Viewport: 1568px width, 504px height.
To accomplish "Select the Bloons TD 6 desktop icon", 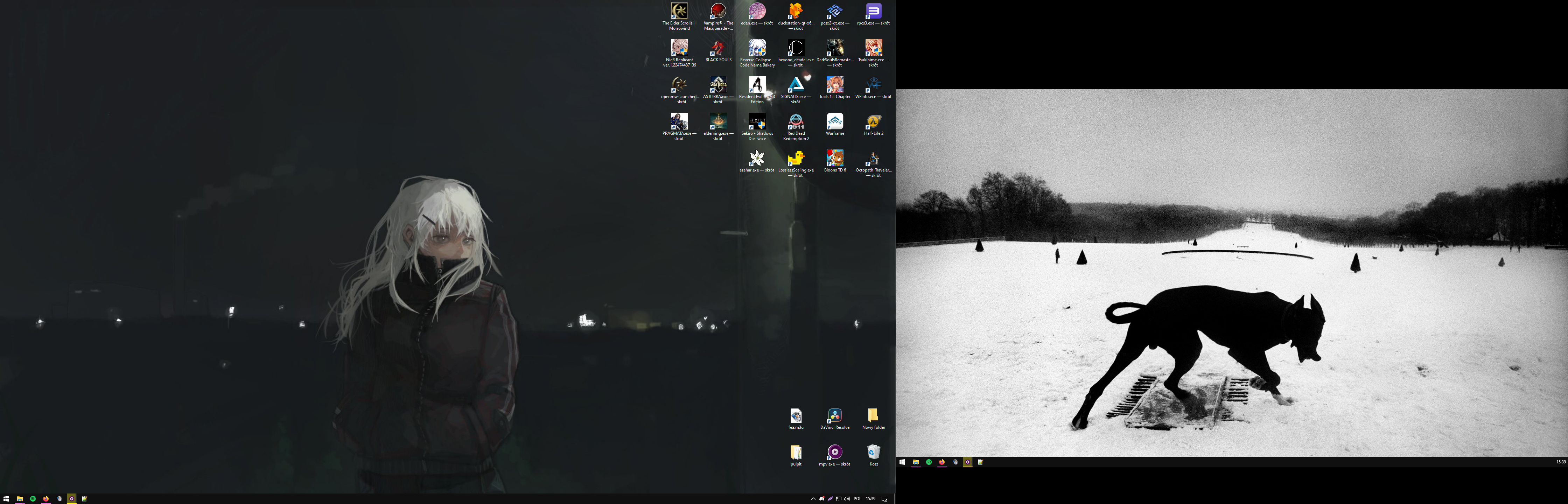I will coord(834,161).
